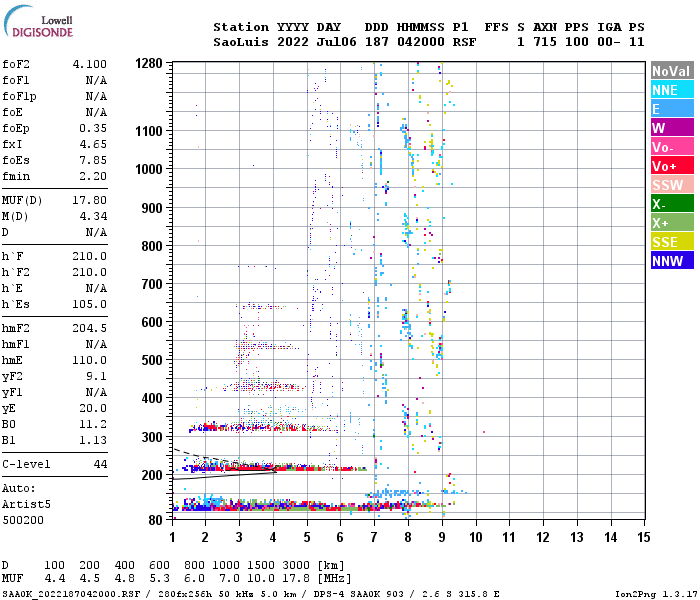Click the SaoLuis station name
This screenshot has height=600, width=700.
(x=241, y=42)
